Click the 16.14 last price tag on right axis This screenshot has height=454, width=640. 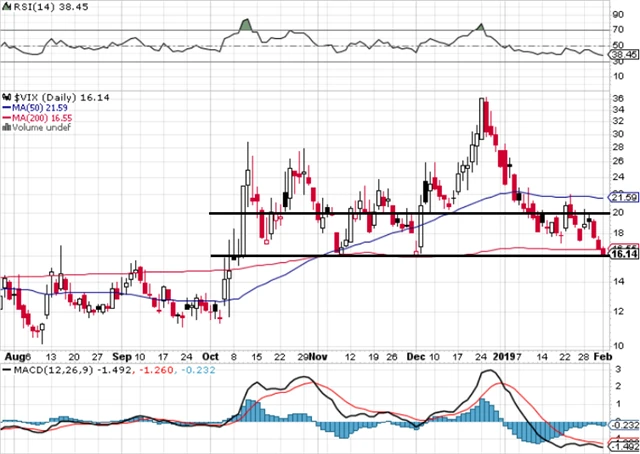(x=622, y=257)
